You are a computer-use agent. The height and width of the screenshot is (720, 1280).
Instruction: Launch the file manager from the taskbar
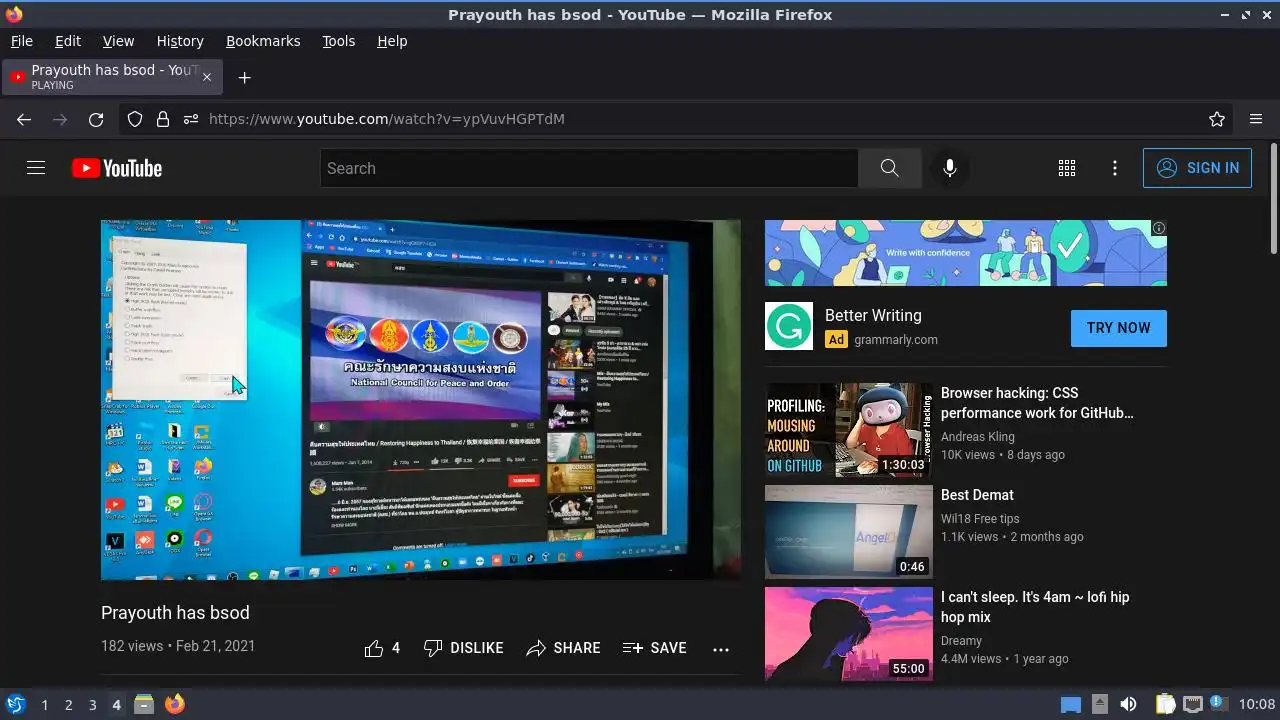(144, 704)
